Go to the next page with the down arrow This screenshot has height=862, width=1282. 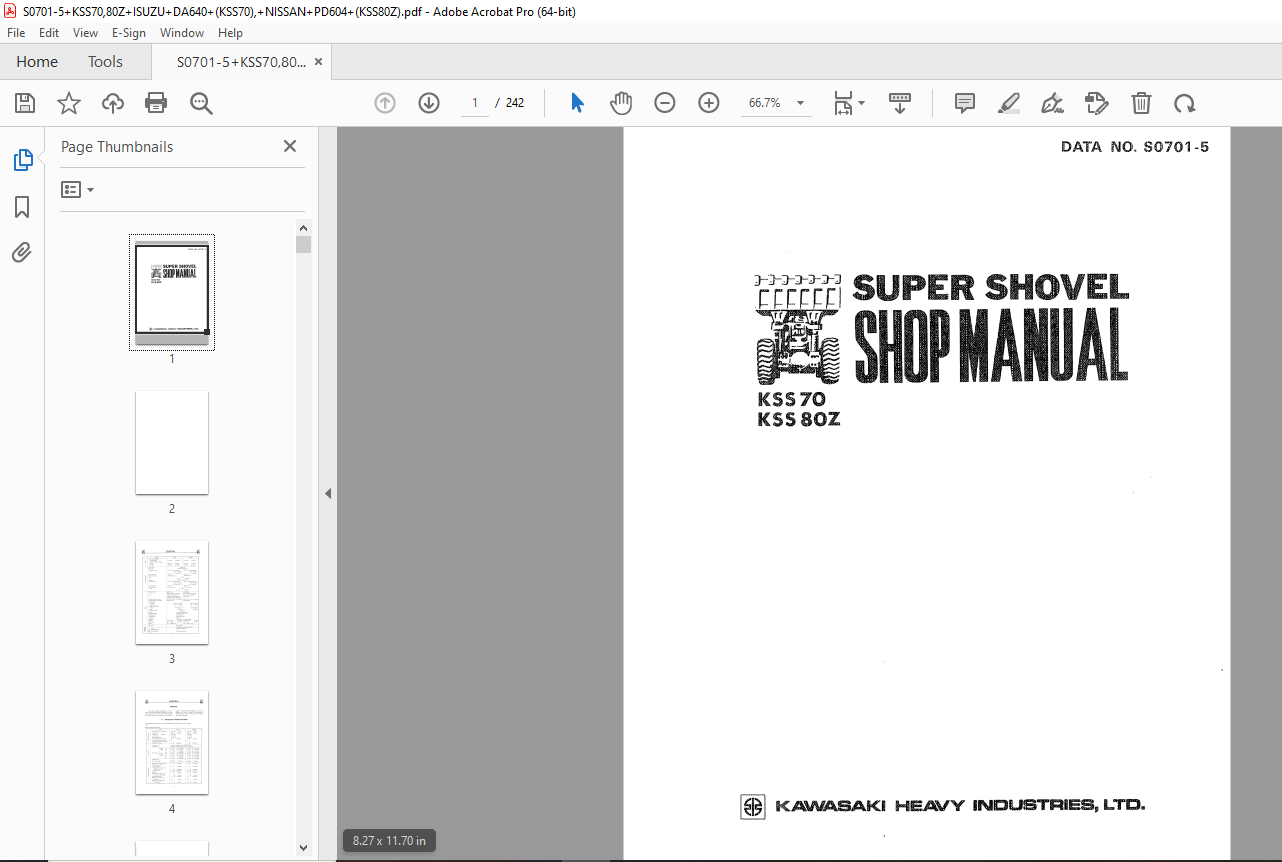pos(429,103)
